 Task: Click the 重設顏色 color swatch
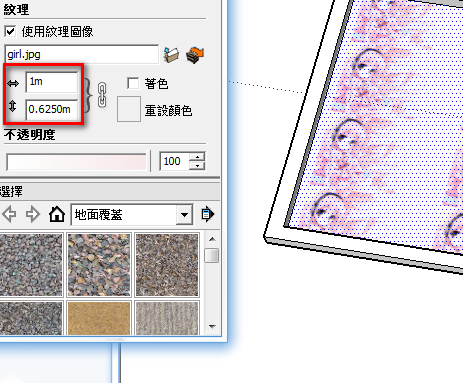(129, 109)
